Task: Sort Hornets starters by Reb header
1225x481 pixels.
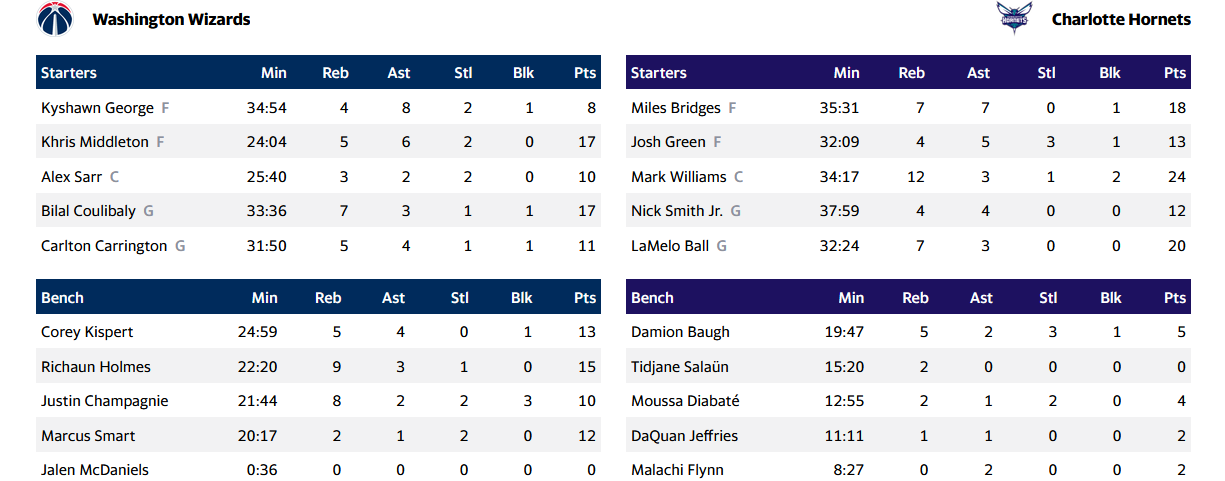Action: [911, 73]
